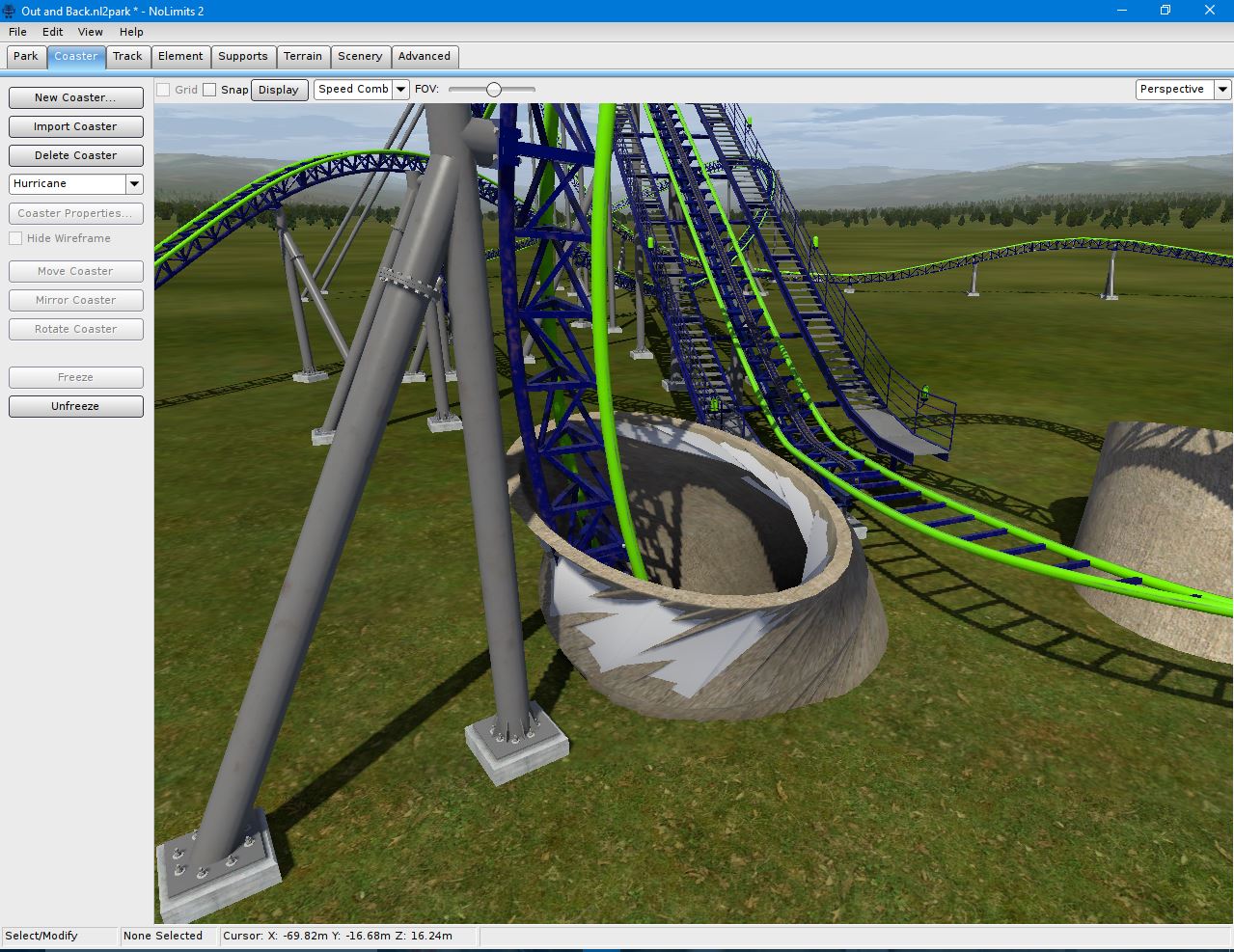
Task: Check the Hide Wireframe option
Action: tap(15, 238)
